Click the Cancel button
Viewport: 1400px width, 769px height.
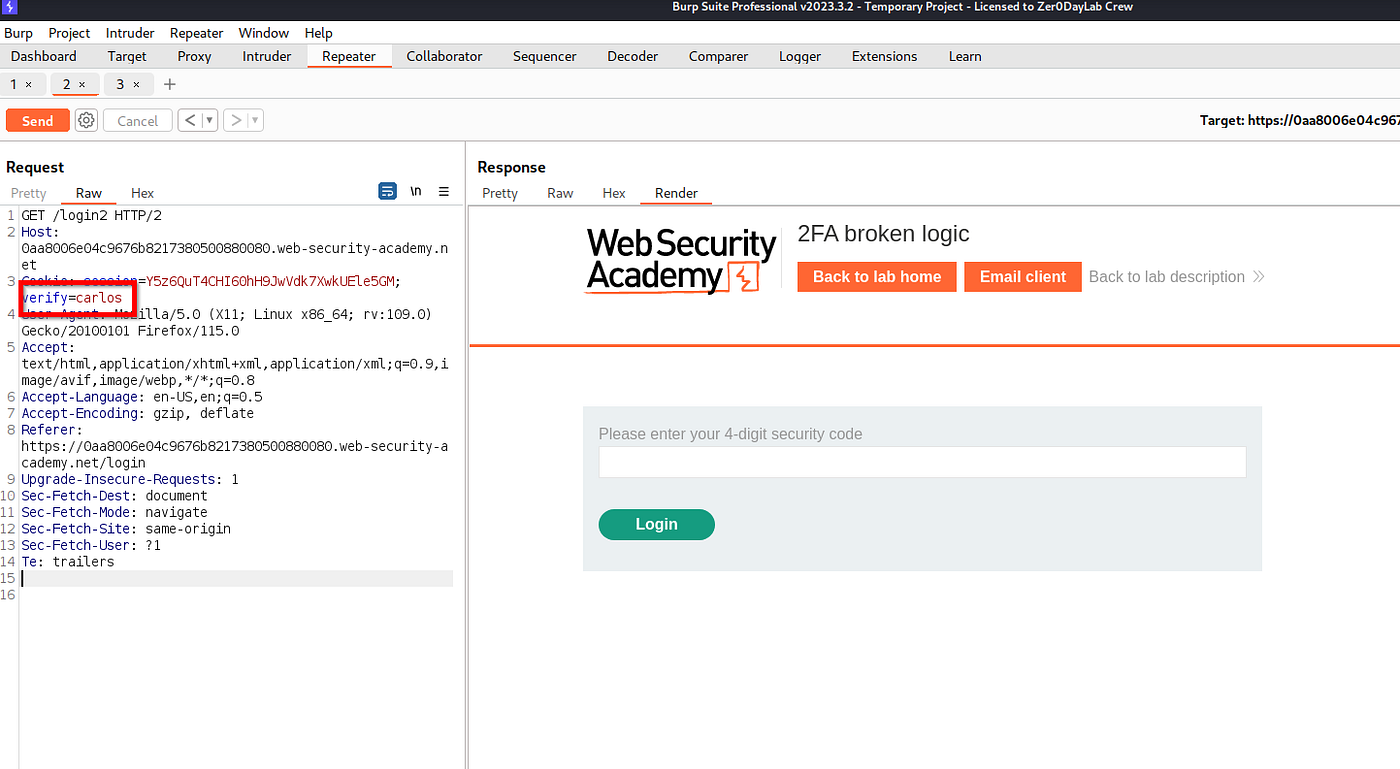138,120
